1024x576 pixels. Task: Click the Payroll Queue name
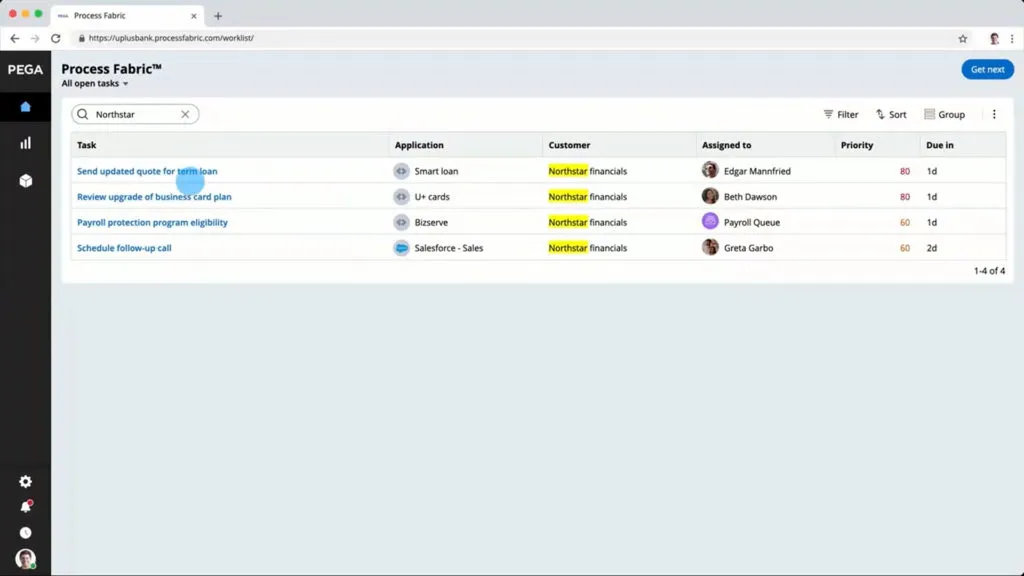click(x=752, y=222)
